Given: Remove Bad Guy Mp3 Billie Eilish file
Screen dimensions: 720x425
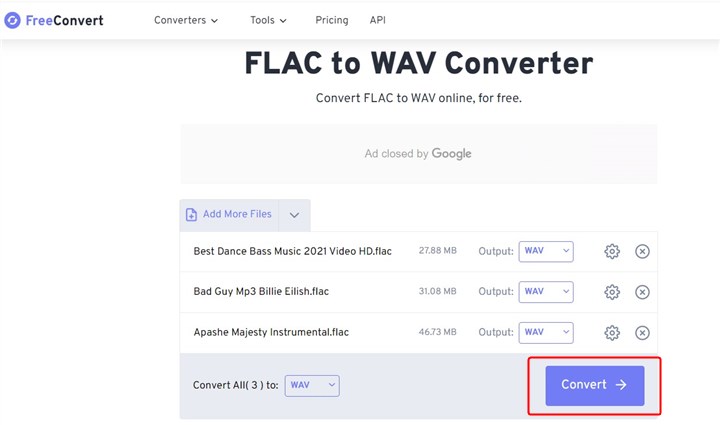Looking at the screenshot, I should tap(643, 292).
